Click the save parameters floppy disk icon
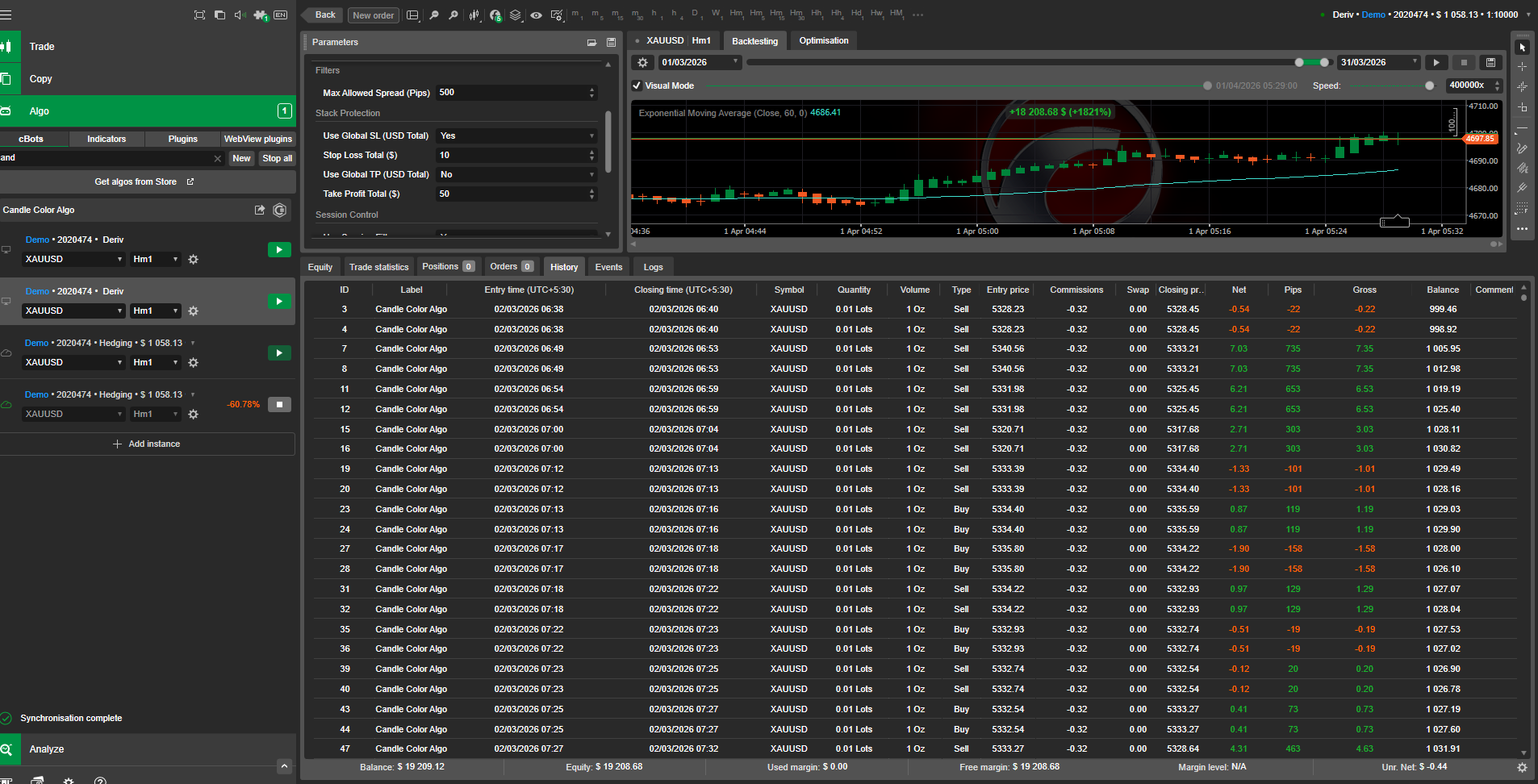This screenshot has width=1538, height=784. click(x=611, y=42)
